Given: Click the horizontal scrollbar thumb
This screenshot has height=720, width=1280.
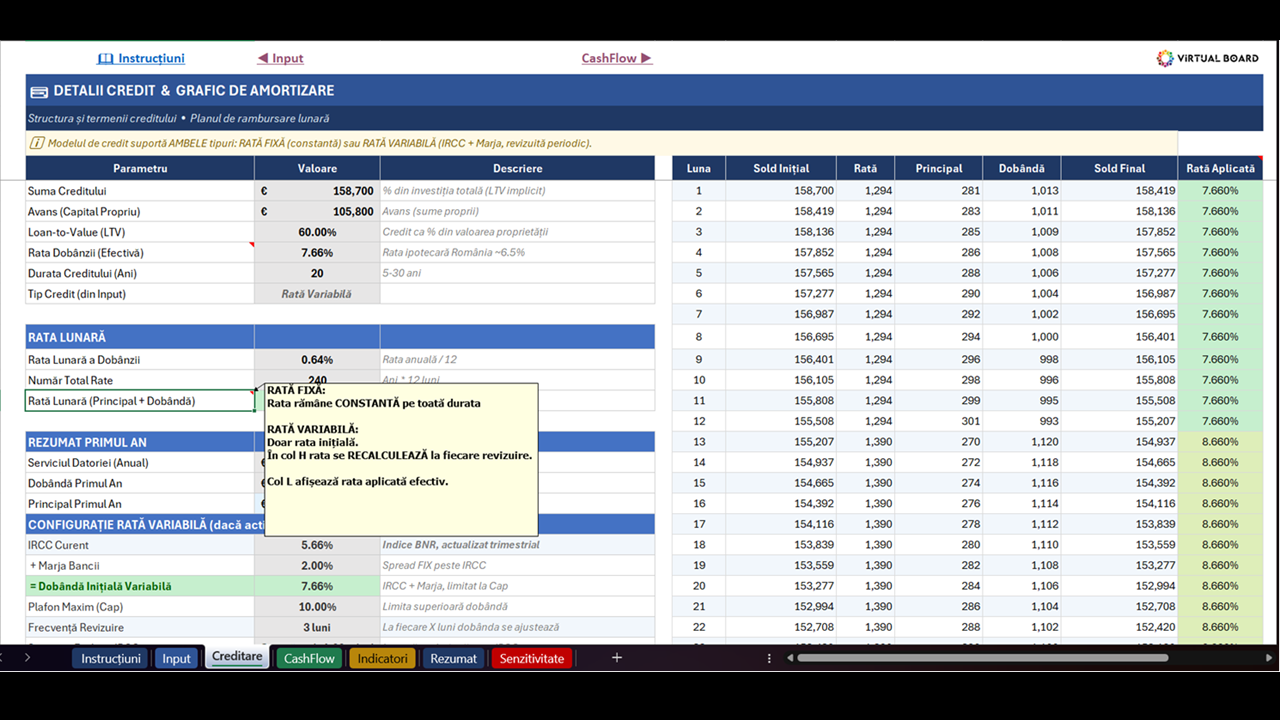Looking at the screenshot, I should point(983,658).
